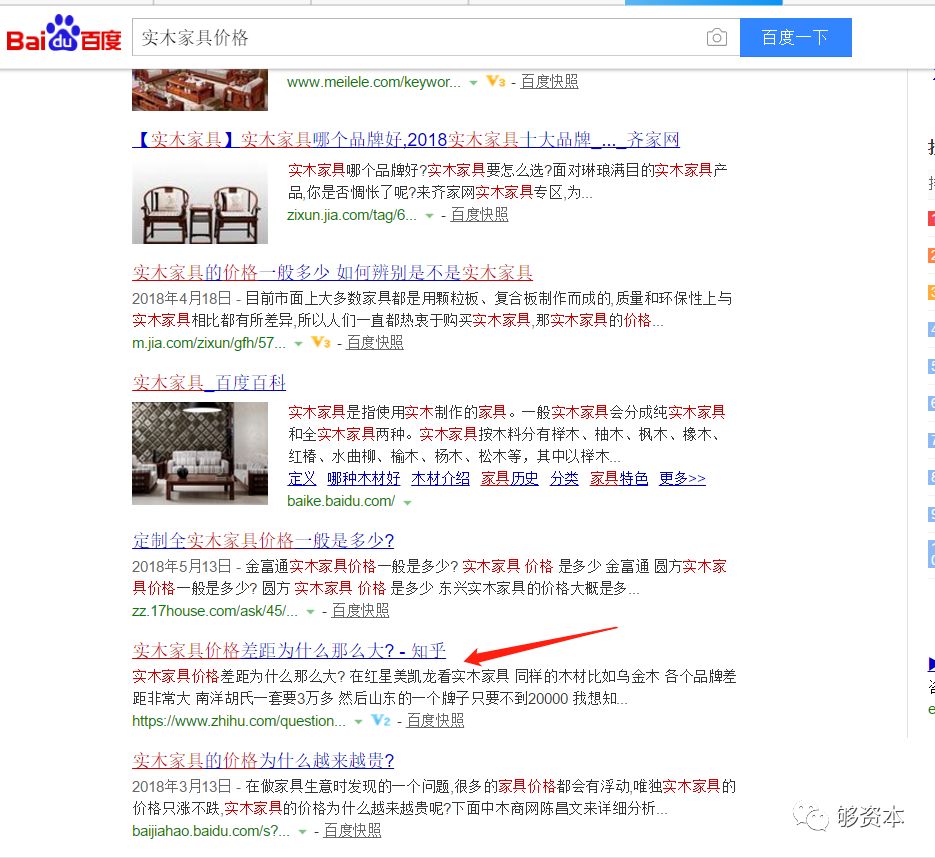
Task: Open 实木家具的价格一般多少 result title
Action: [x=332, y=272]
